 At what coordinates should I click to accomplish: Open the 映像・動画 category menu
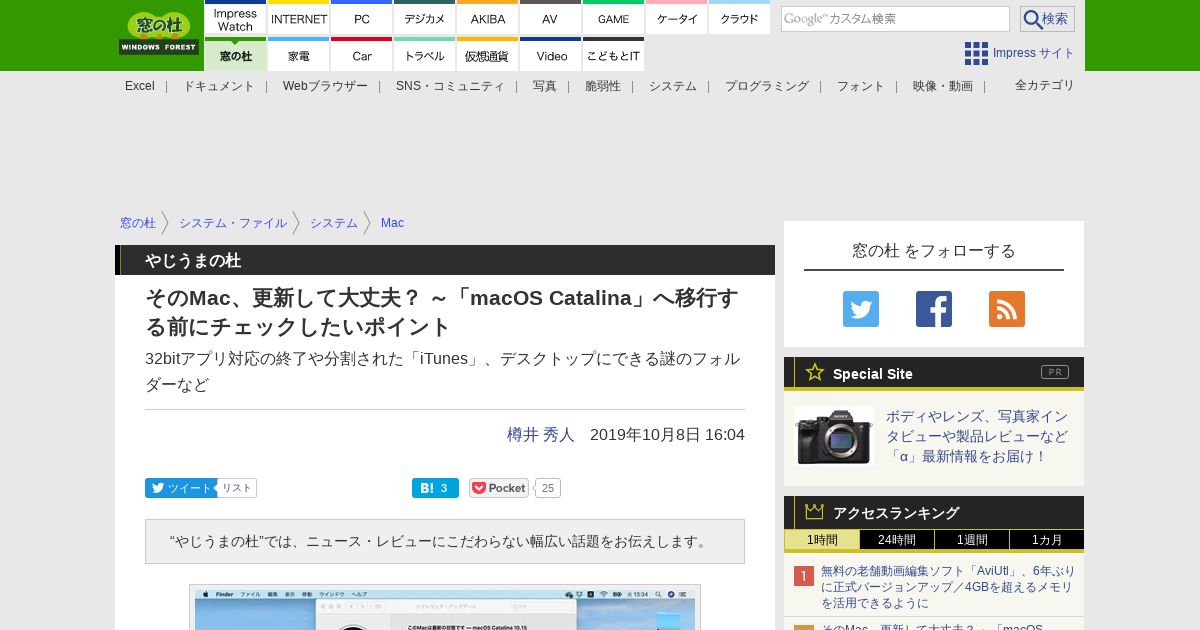[943, 86]
